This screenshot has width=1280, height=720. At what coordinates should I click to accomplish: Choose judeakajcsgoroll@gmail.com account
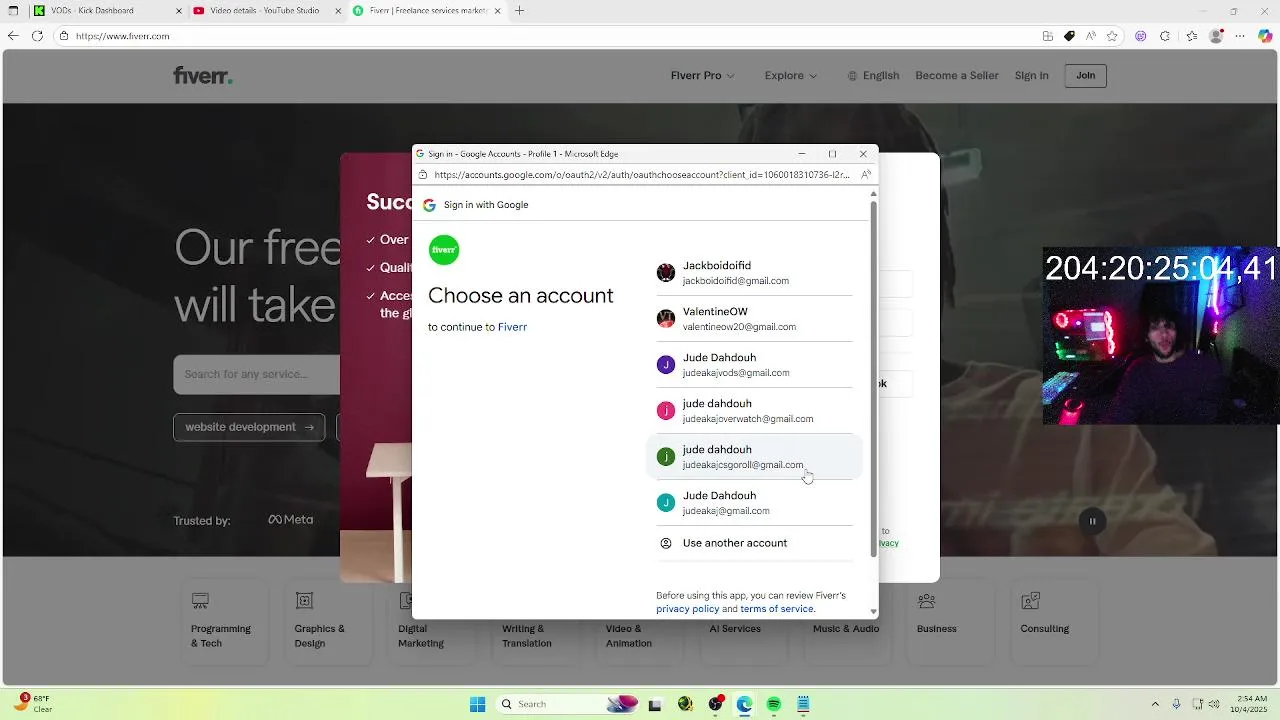pyautogui.click(x=754, y=457)
